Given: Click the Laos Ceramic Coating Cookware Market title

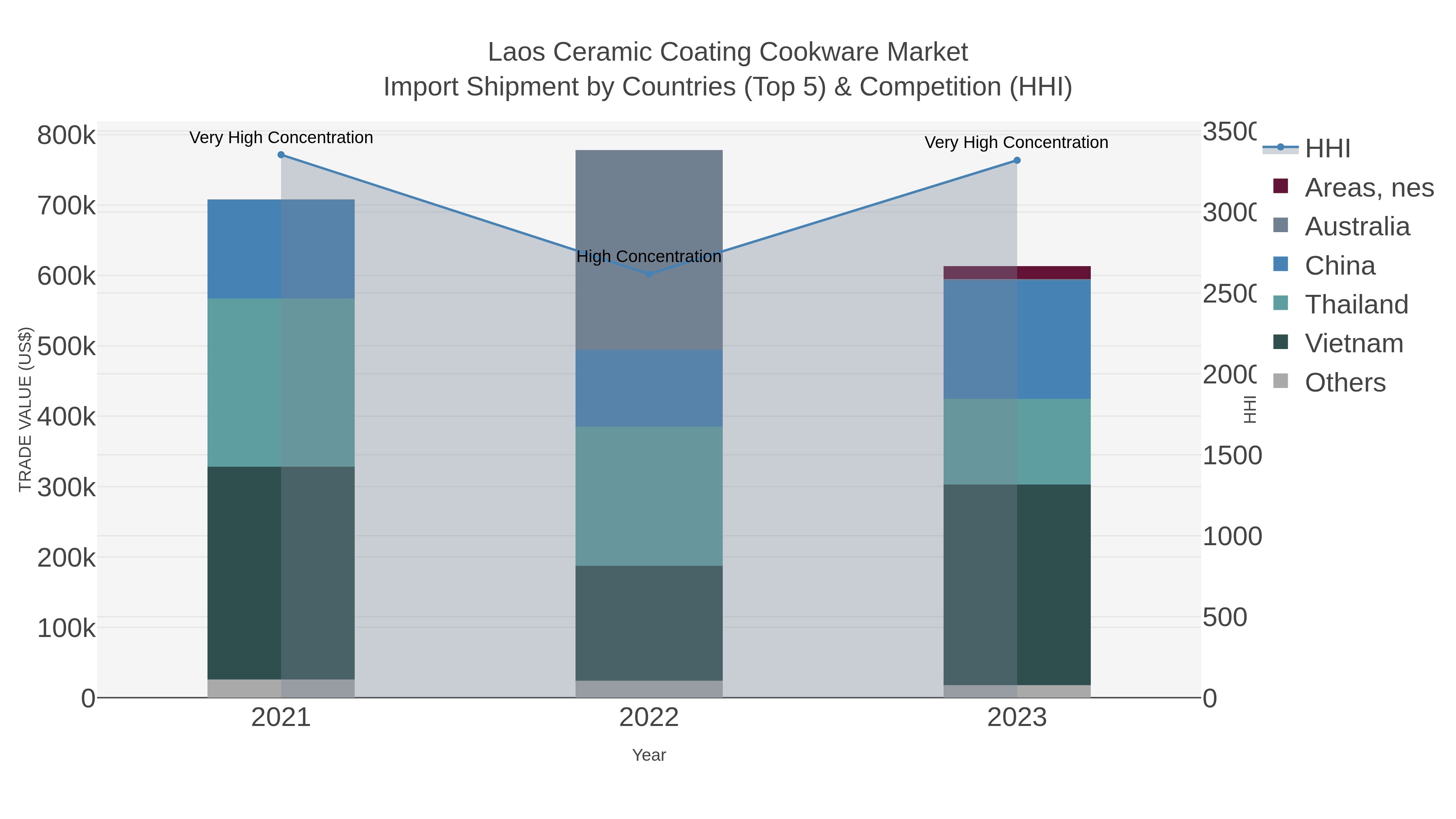Looking at the screenshot, I should [728, 52].
